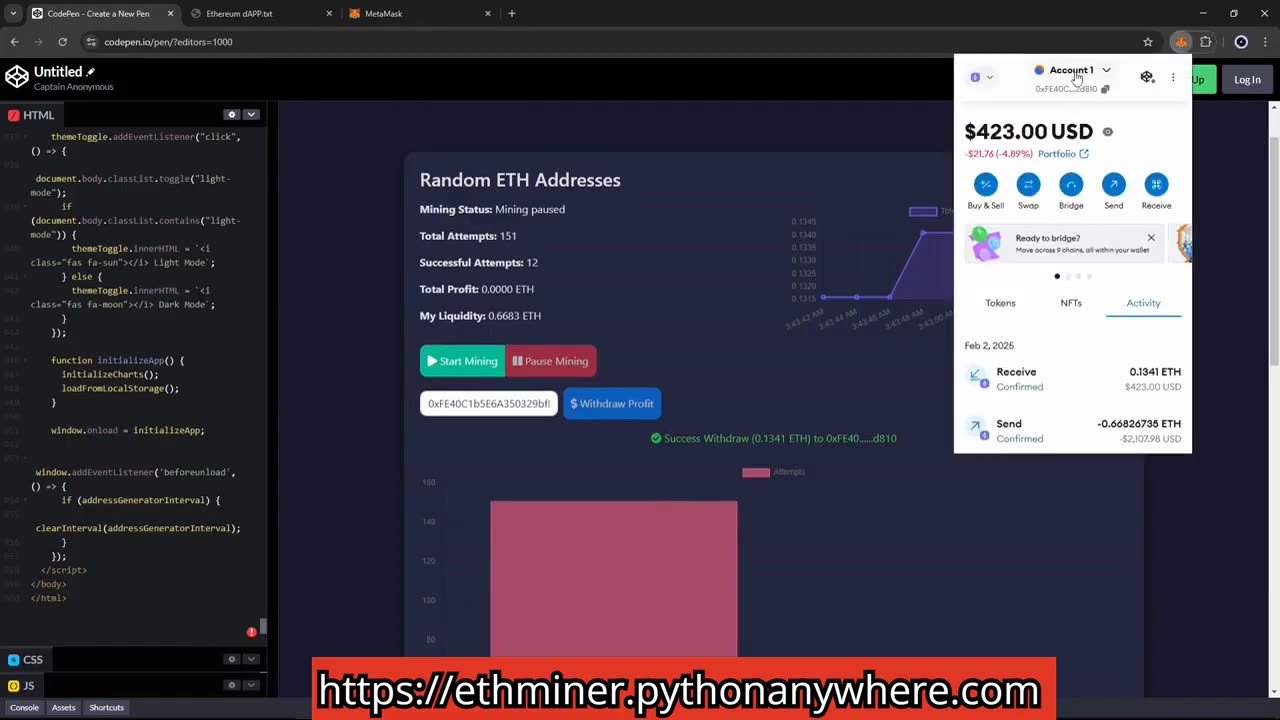1280x720 pixels.
Task: Expand the HTML editor dropdown chevron
Action: click(251, 115)
